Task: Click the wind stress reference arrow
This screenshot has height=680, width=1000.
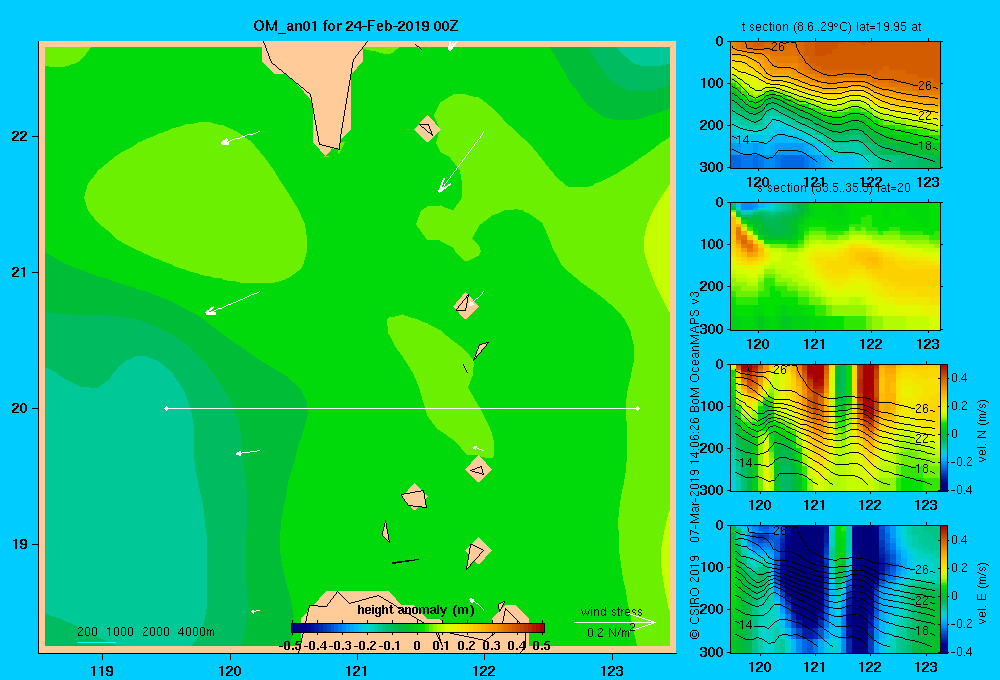Action: click(x=614, y=623)
